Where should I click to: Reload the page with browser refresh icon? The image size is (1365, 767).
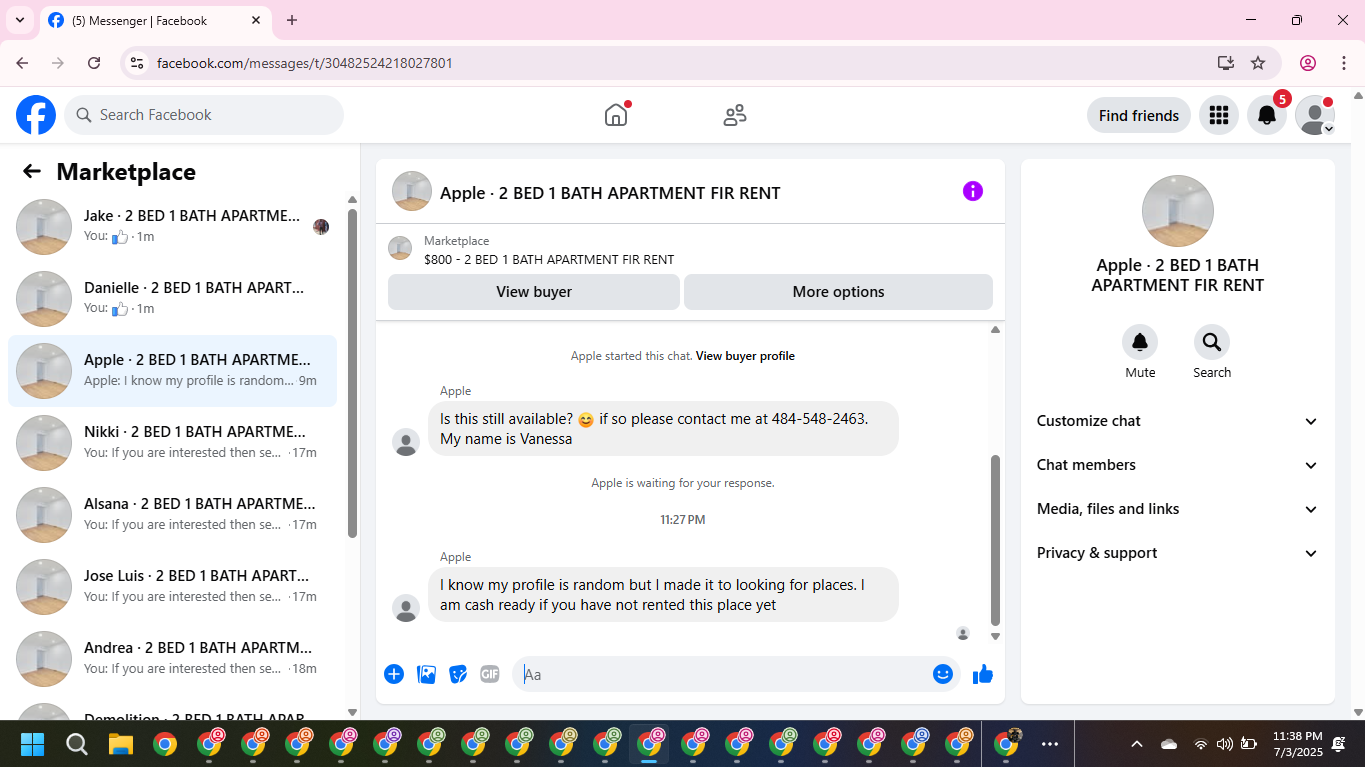point(94,63)
